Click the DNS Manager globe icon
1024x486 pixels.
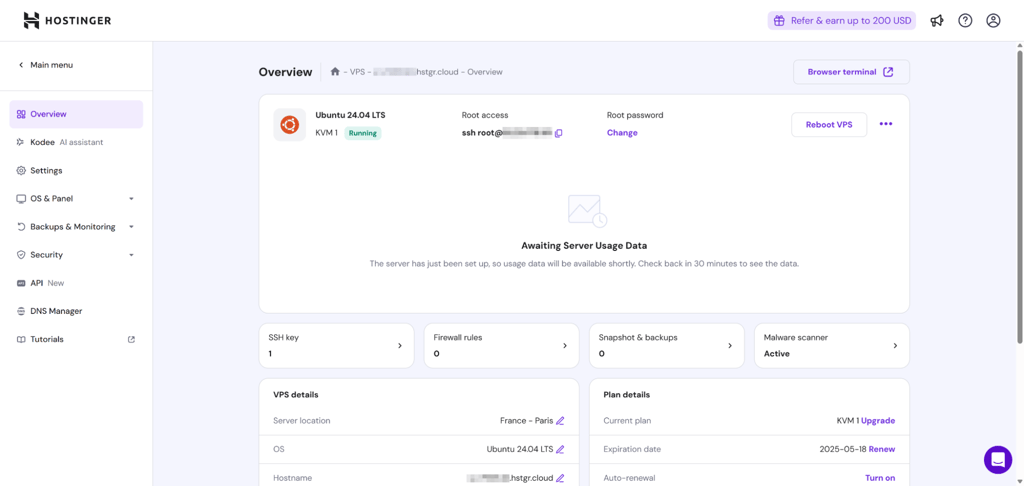21,312
